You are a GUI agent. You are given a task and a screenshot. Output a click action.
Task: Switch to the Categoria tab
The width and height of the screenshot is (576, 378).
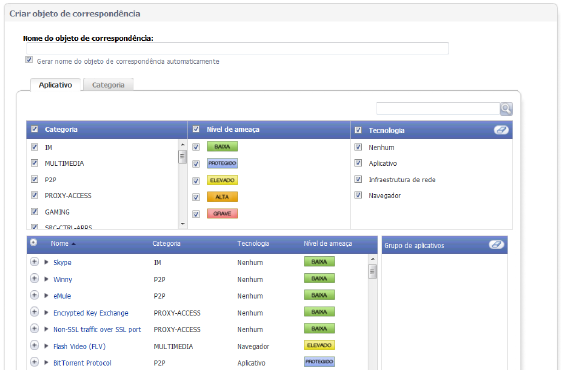tap(108, 85)
